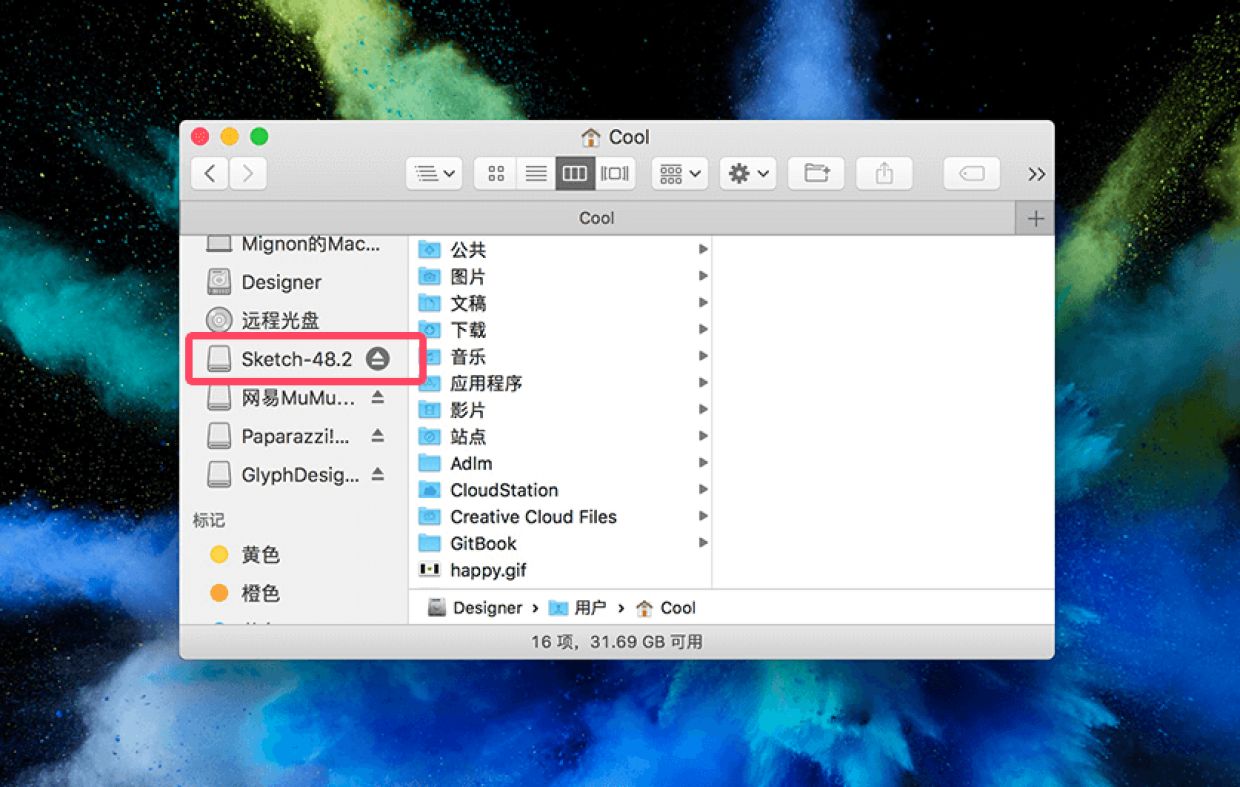Viewport: 1240px width, 787px height.
Task: Switch to list view
Action: (536, 173)
